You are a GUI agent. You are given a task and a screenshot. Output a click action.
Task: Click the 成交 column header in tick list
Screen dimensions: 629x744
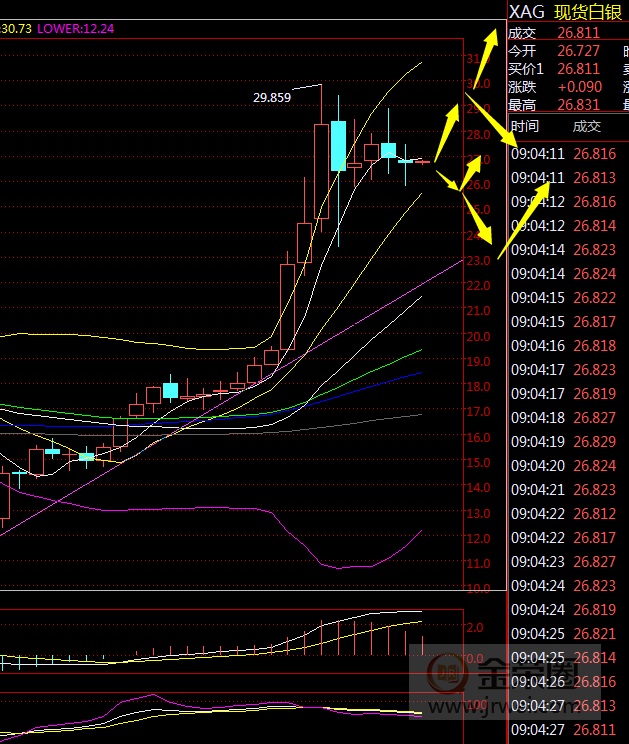pyautogui.click(x=587, y=126)
